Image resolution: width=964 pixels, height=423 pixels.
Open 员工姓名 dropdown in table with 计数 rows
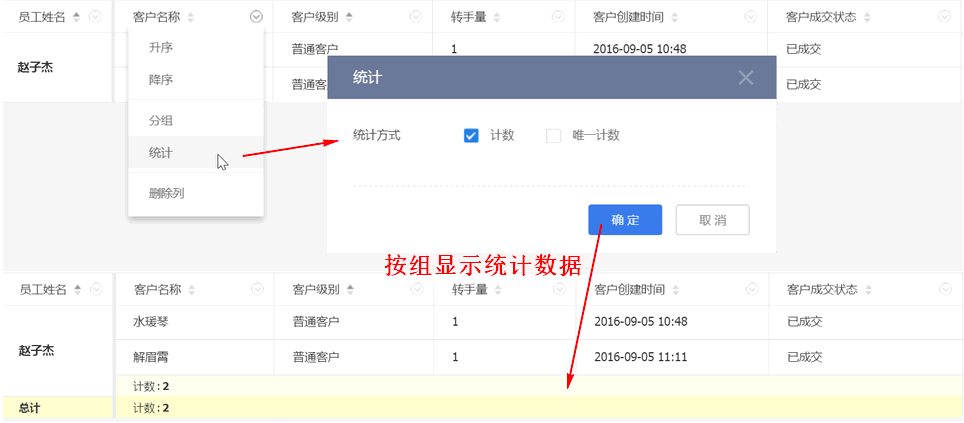click(x=96, y=290)
